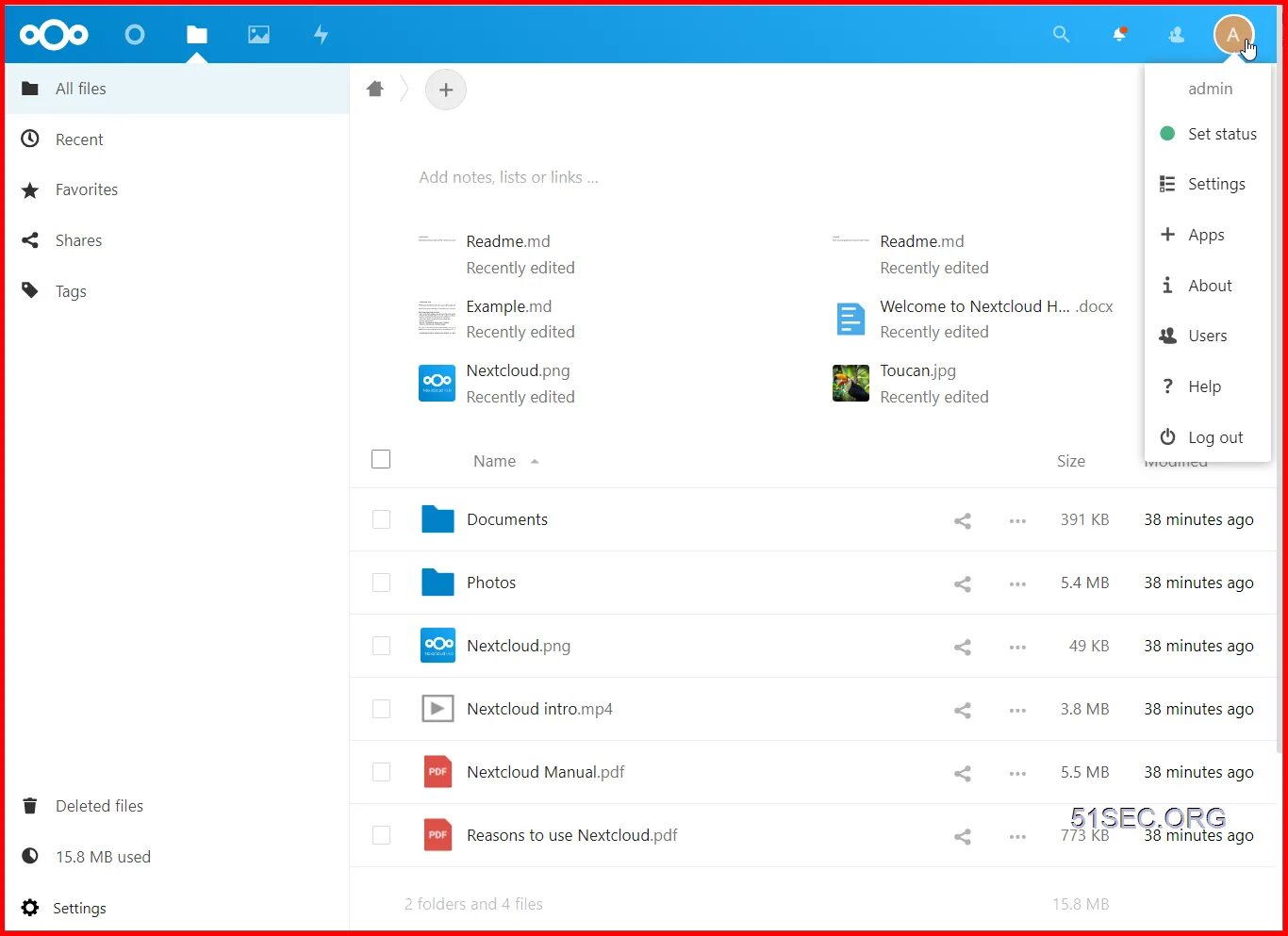1288x936 pixels.
Task: Go to home breadcrumb icon
Action: click(x=375, y=89)
